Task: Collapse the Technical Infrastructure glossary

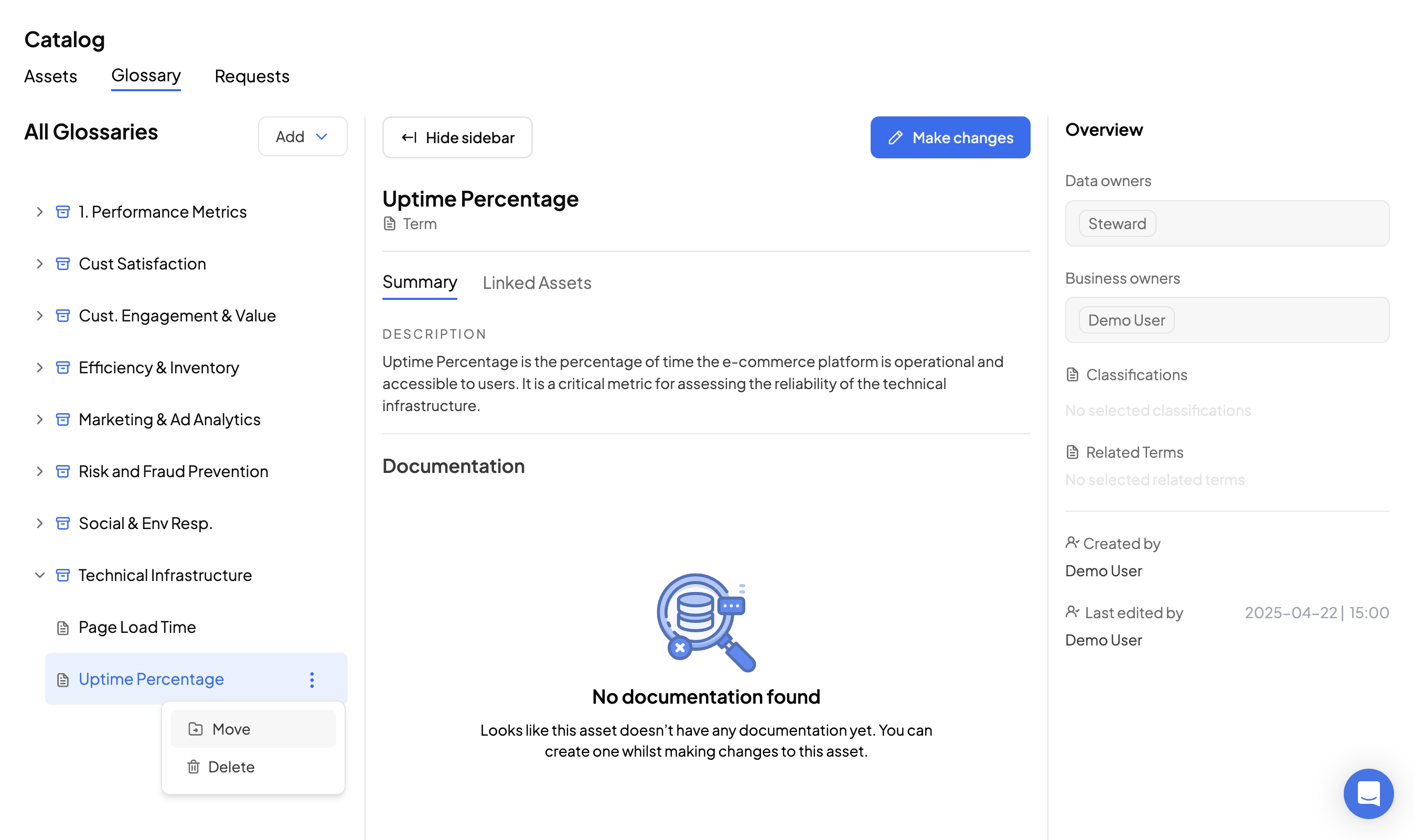Action: tap(40, 575)
